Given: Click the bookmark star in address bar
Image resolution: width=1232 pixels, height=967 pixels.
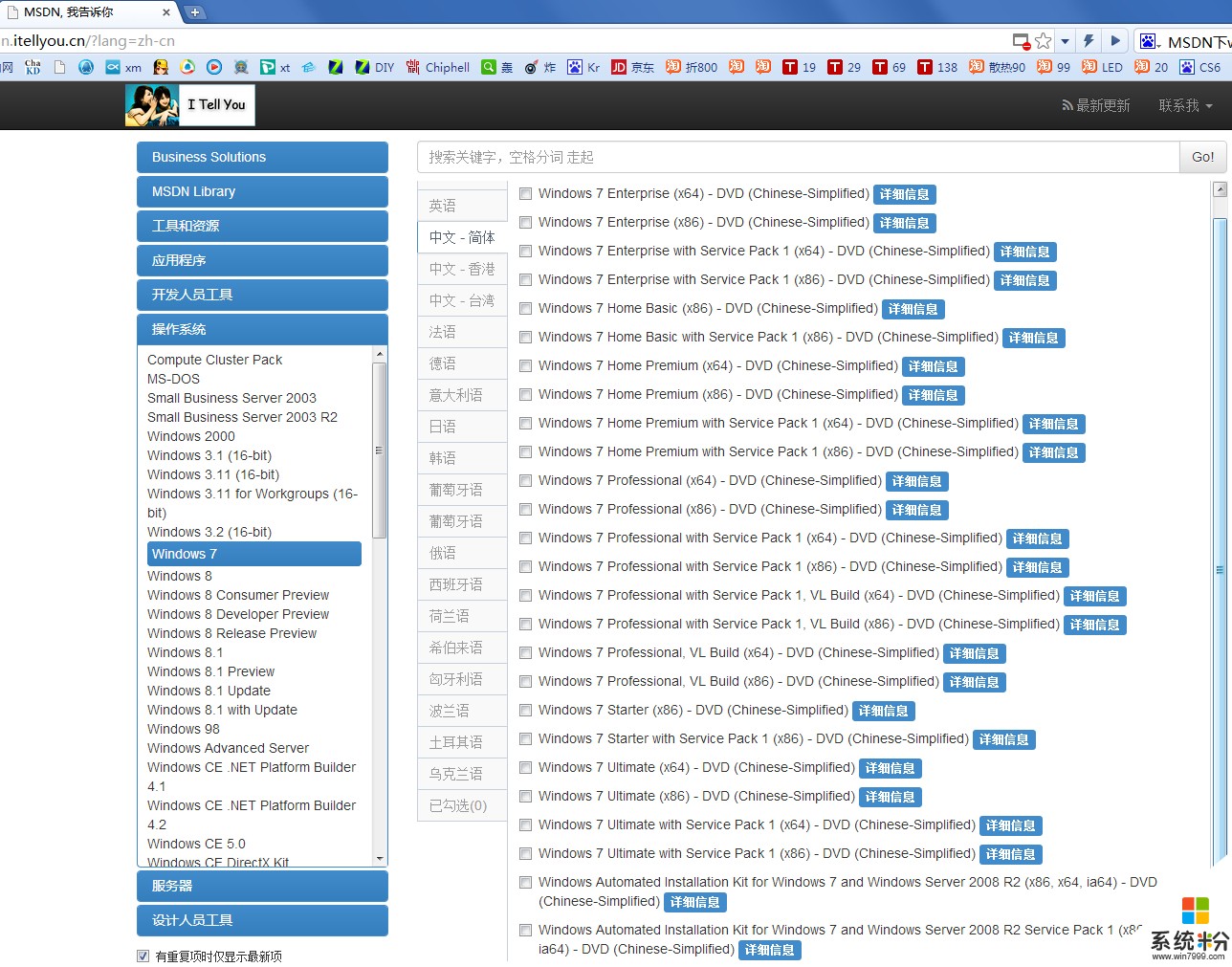Looking at the screenshot, I should click(x=1044, y=41).
